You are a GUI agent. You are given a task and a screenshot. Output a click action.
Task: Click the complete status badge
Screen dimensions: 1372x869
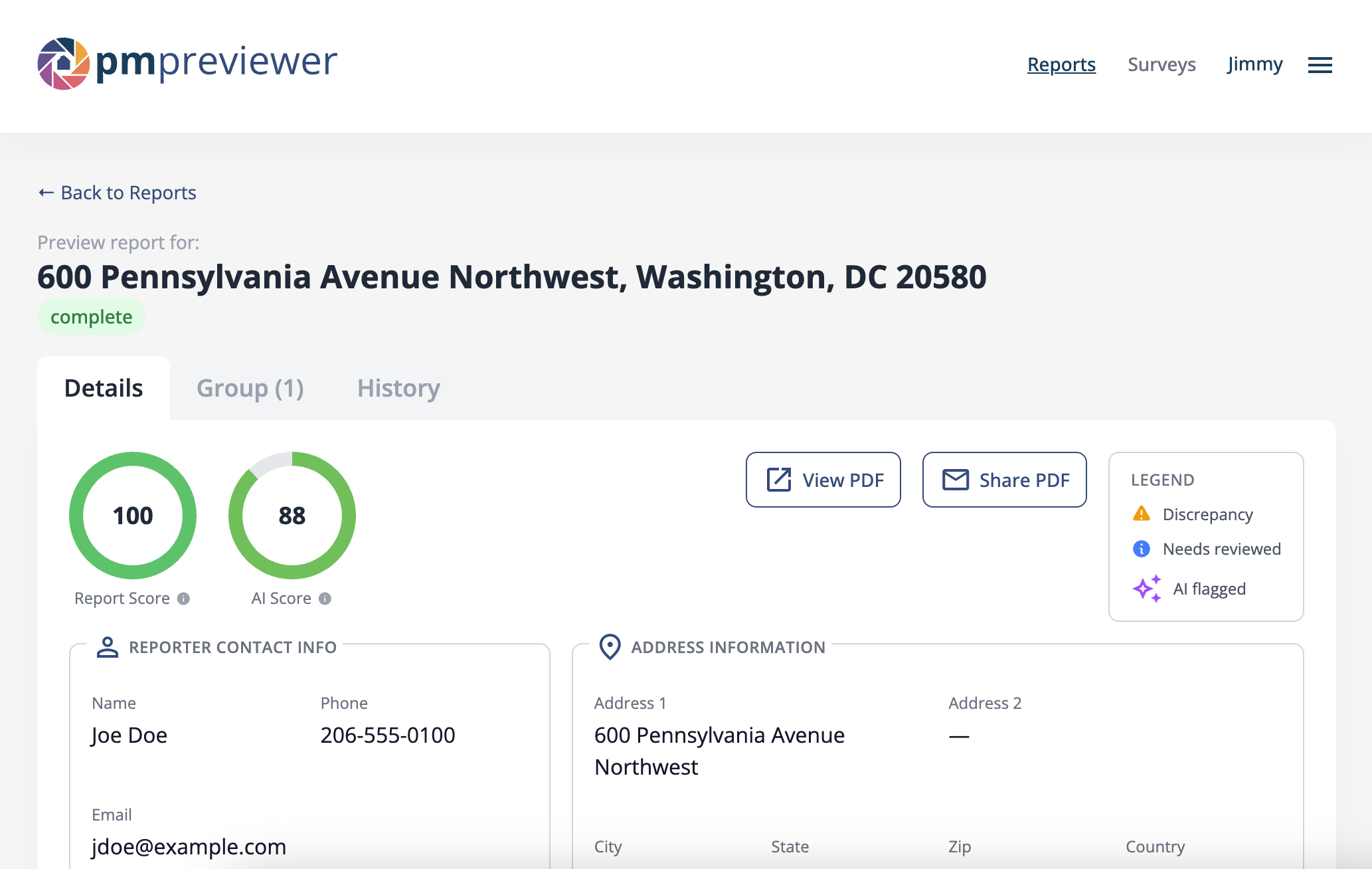pos(92,317)
